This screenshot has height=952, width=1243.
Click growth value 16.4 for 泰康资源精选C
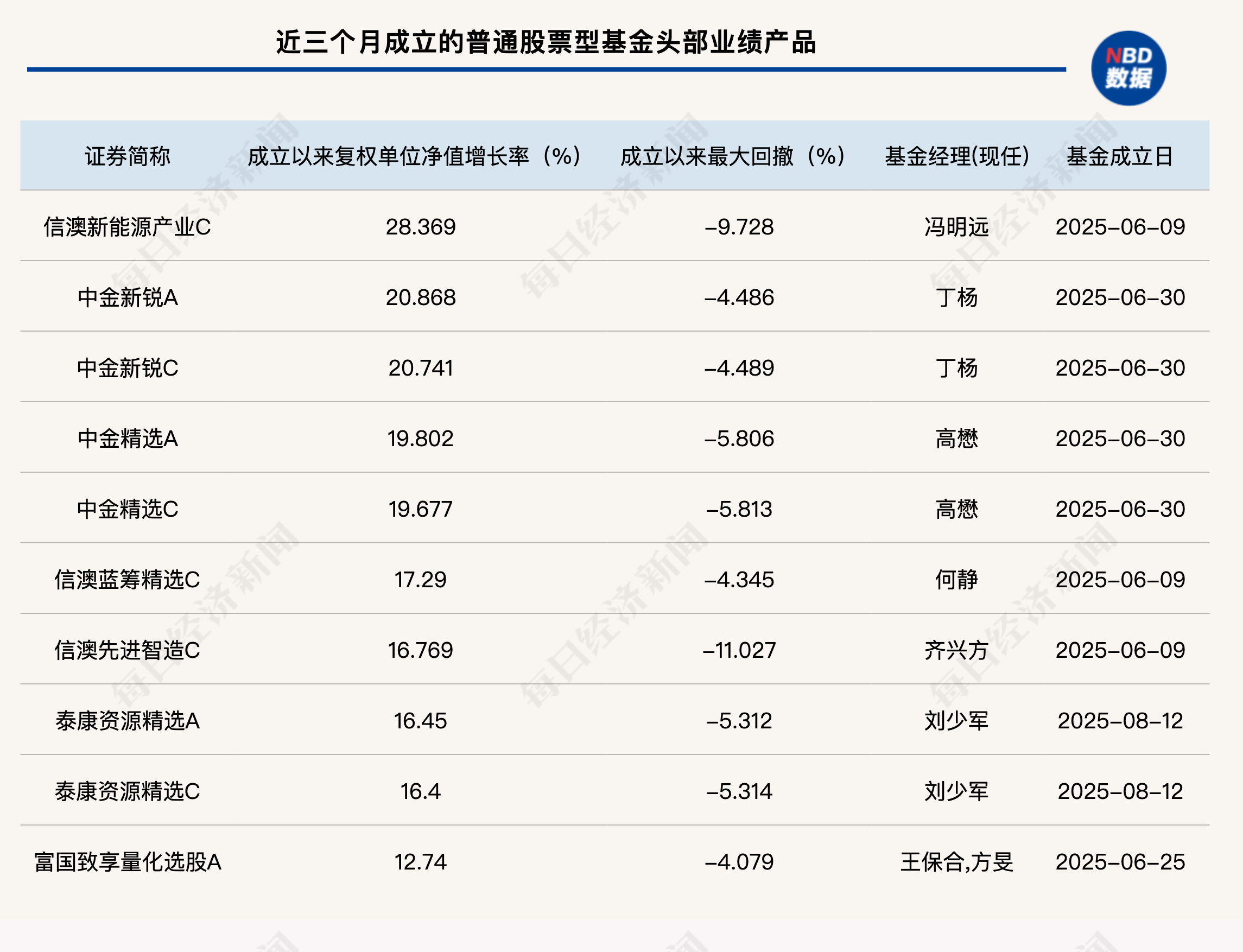coord(420,792)
